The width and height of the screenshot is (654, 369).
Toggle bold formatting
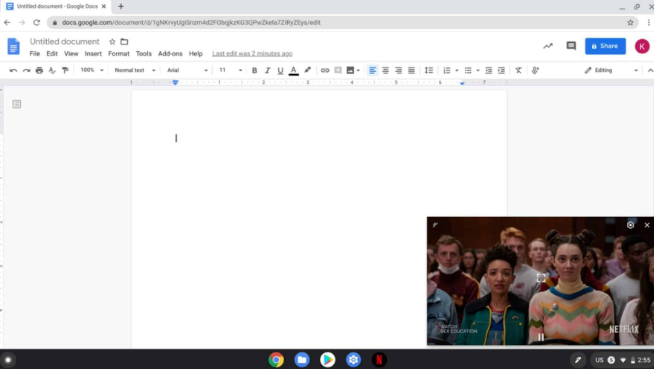254,70
